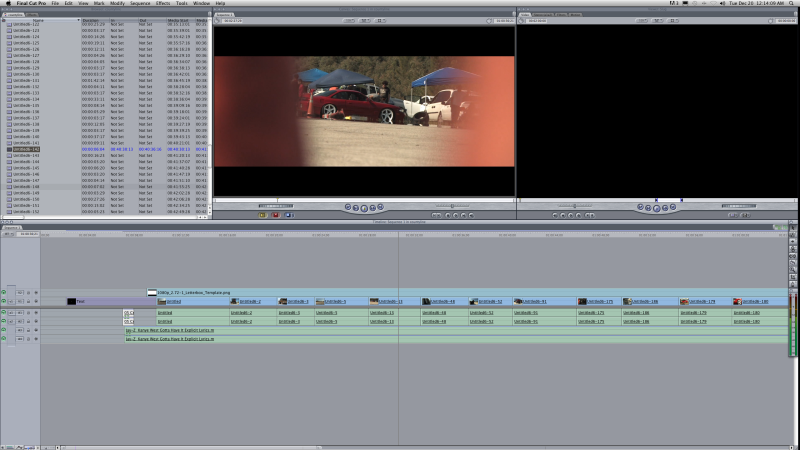Viewport: 800px width, 450px height.
Task: Click the Duration column header in Browser
Action: pos(91,20)
